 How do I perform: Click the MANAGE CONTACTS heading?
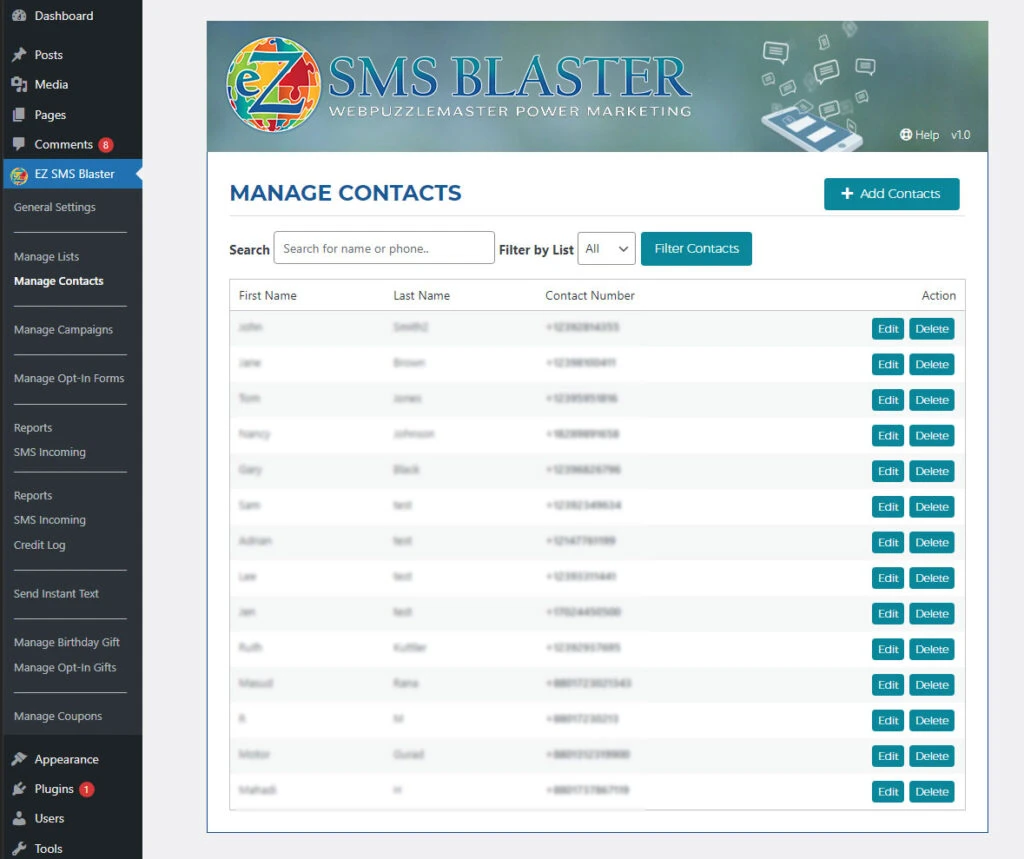tap(345, 193)
